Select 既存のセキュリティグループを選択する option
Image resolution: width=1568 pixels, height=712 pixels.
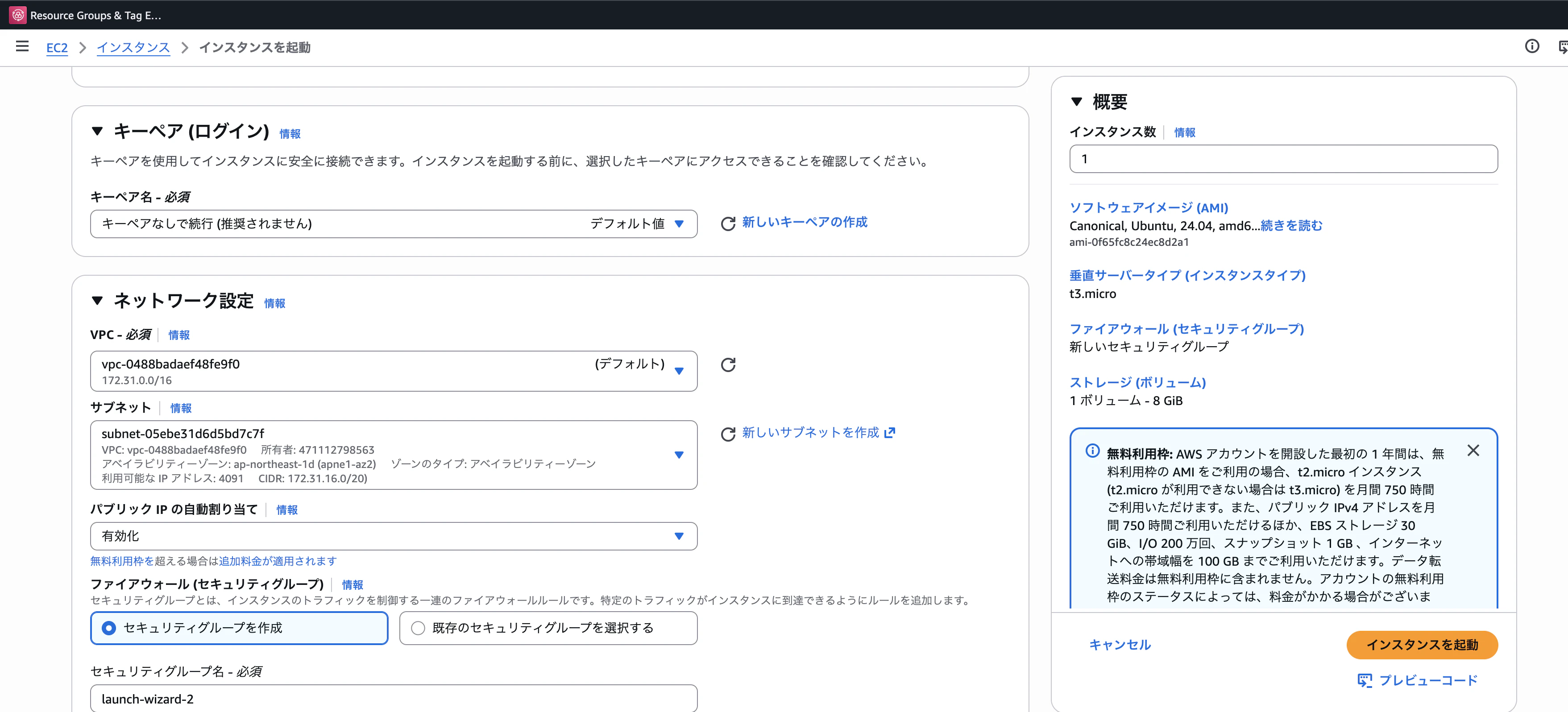tap(418, 628)
